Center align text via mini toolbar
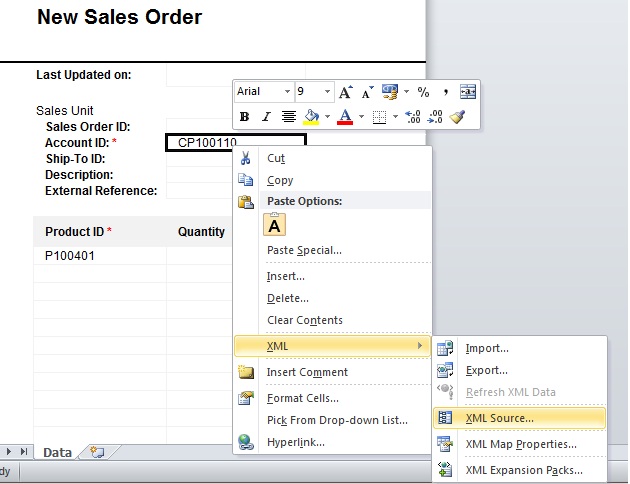The height and width of the screenshot is (484, 630). click(288, 117)
